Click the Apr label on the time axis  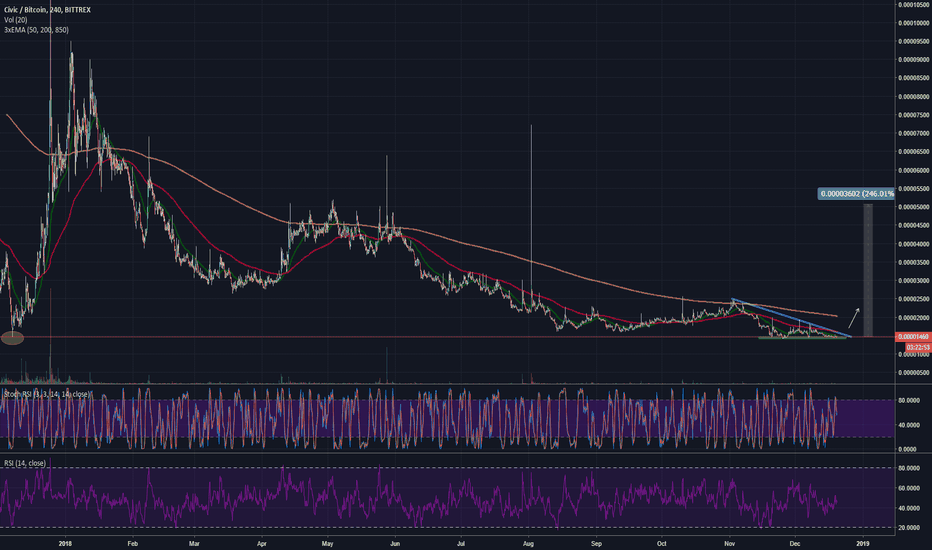pos(262,543)
